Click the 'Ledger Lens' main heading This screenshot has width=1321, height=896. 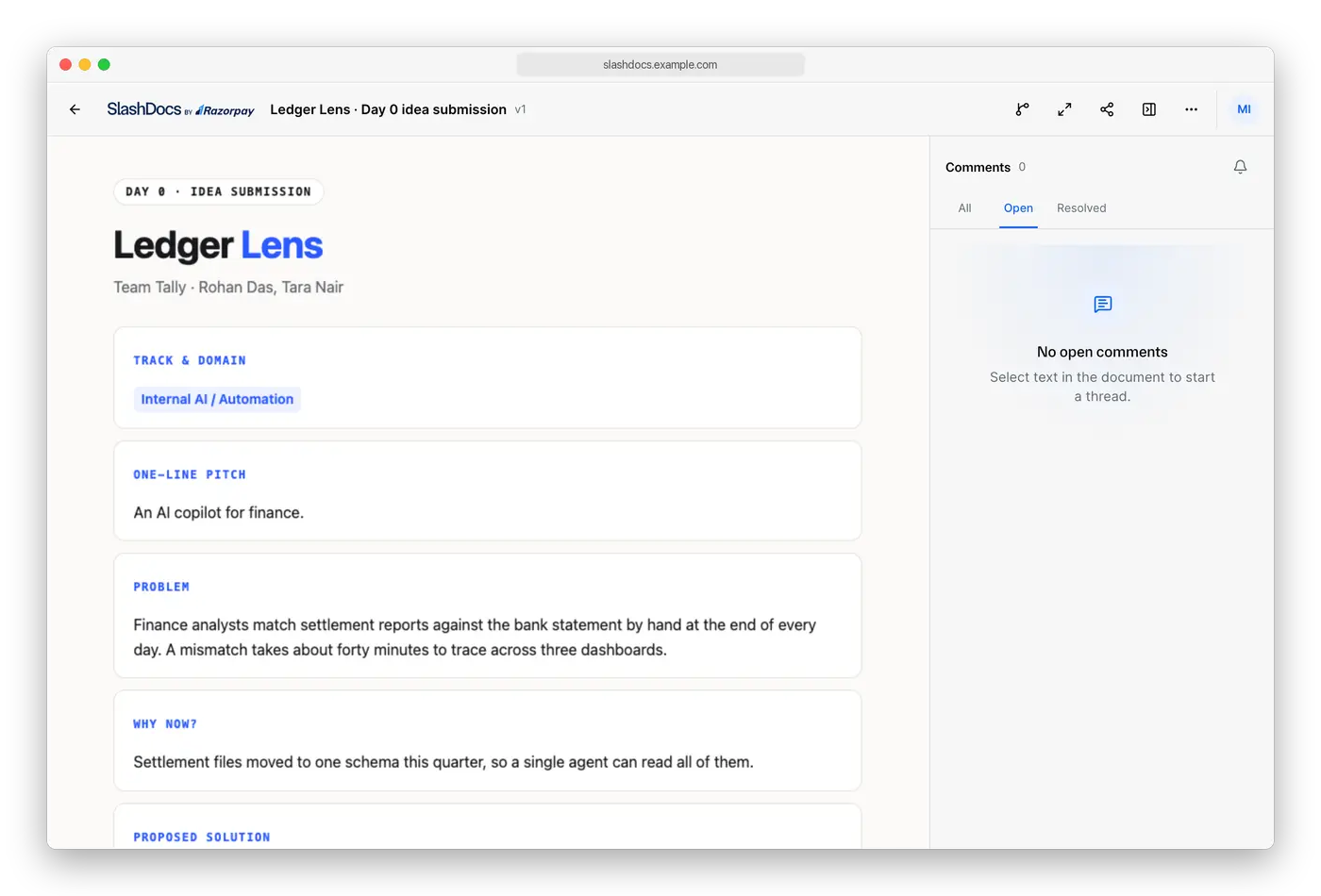coord(218,246)
